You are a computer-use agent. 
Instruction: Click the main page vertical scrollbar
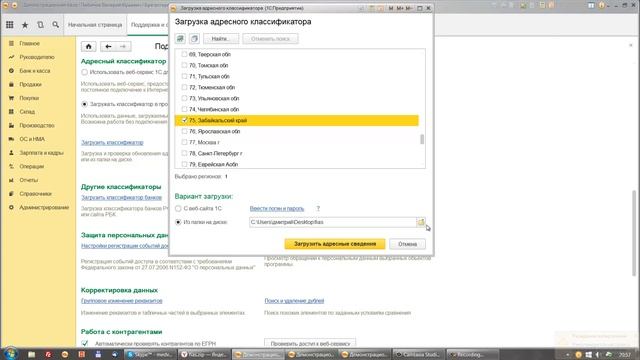click(634, 233)
